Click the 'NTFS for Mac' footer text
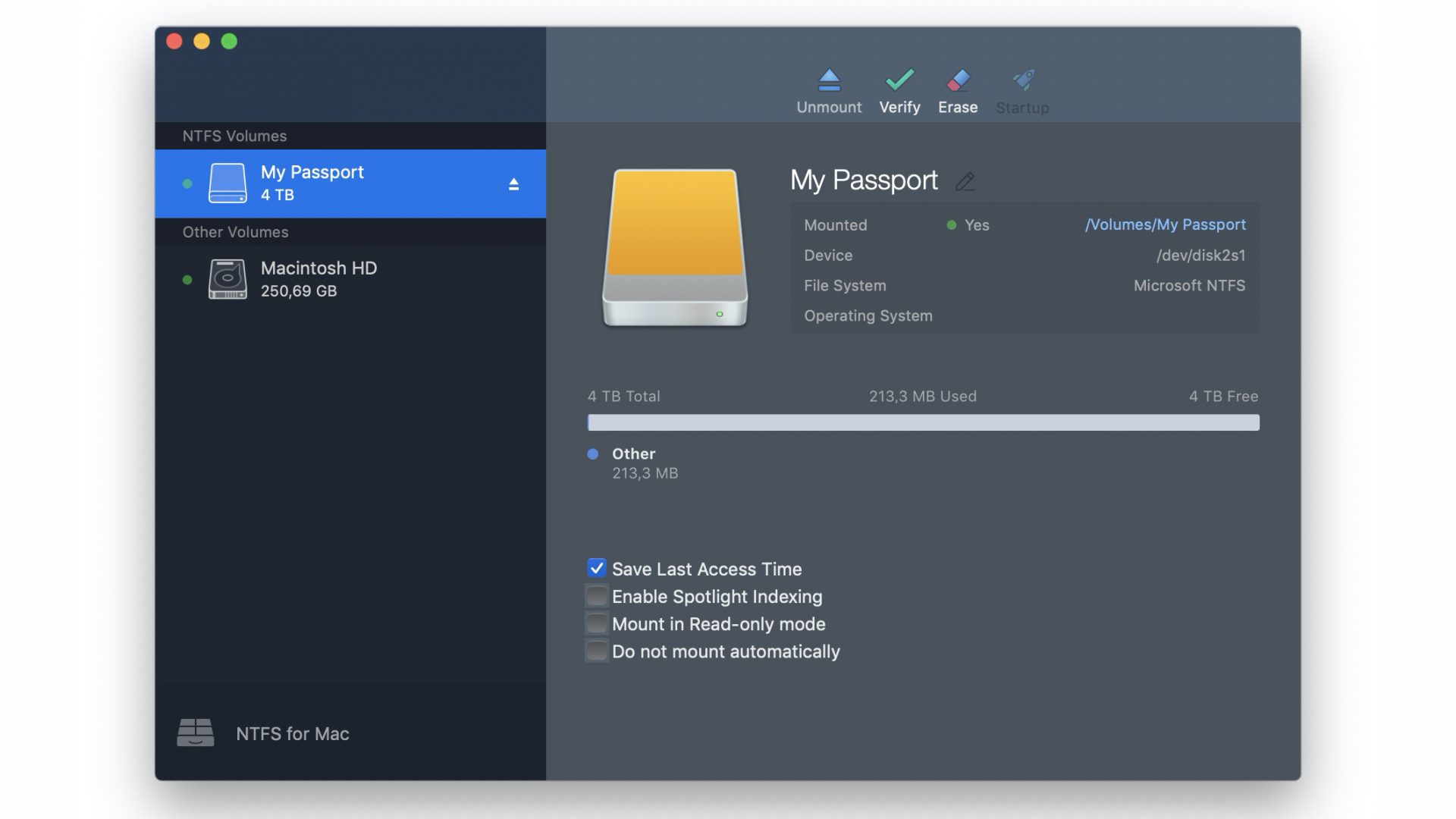 (x=293, y=733)
